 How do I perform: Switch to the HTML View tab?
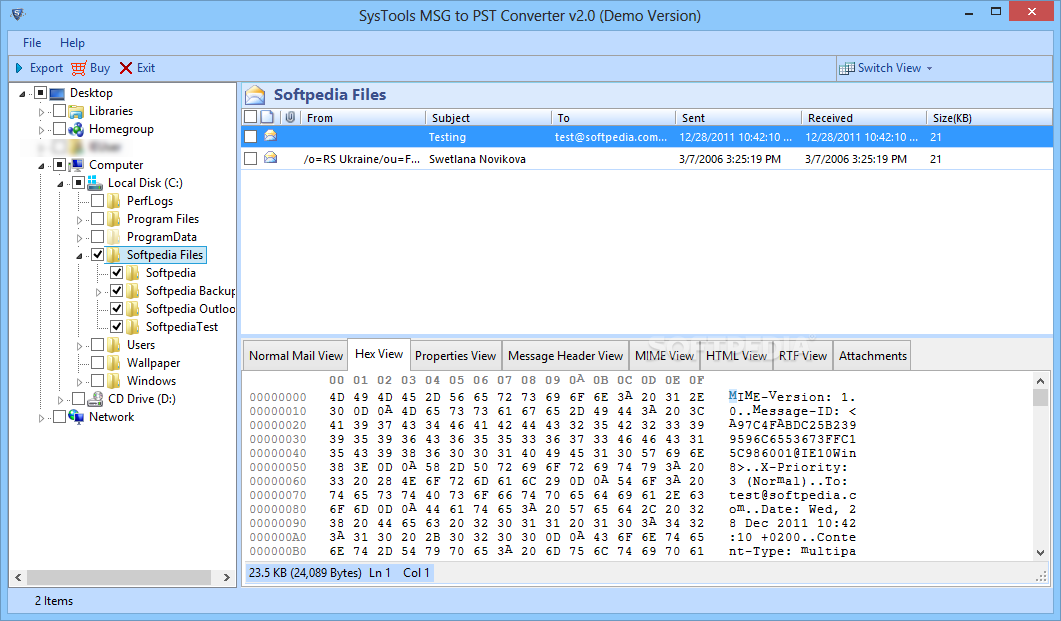click(736, 356)
